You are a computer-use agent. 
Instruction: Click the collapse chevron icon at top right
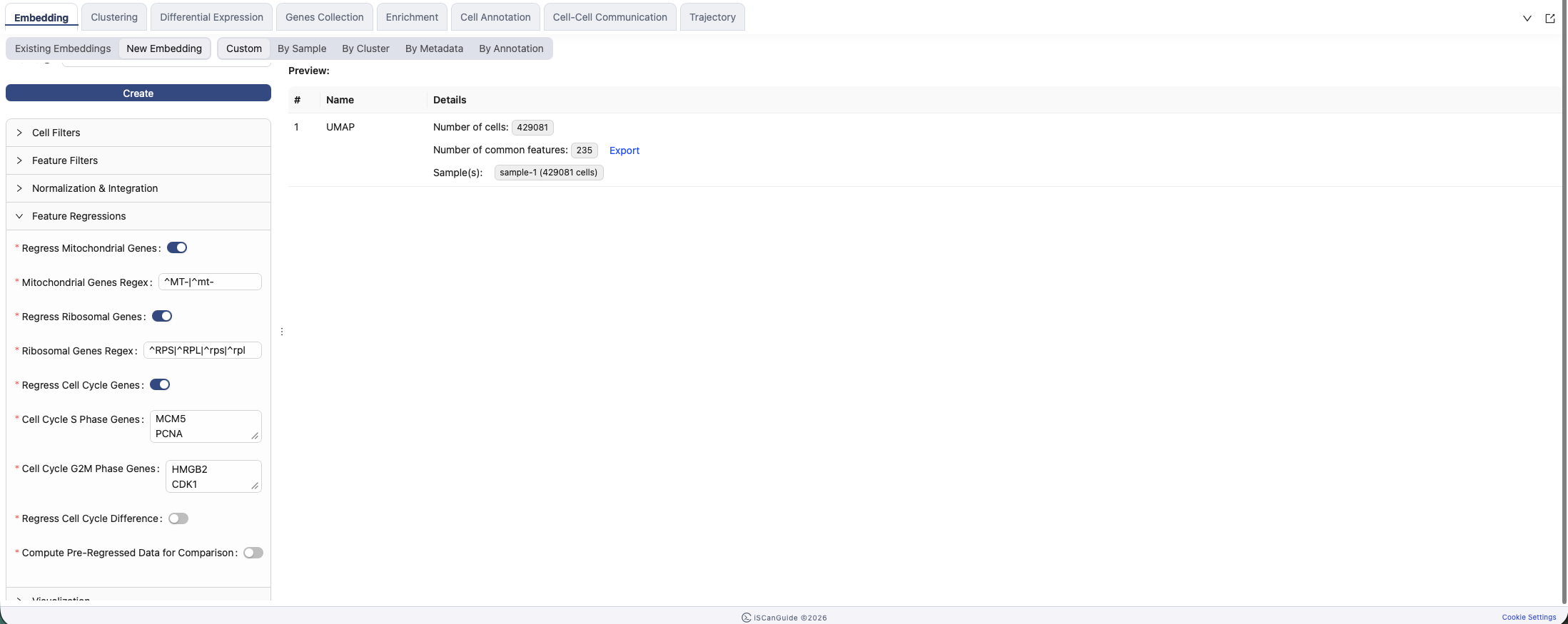(1527, 19)
